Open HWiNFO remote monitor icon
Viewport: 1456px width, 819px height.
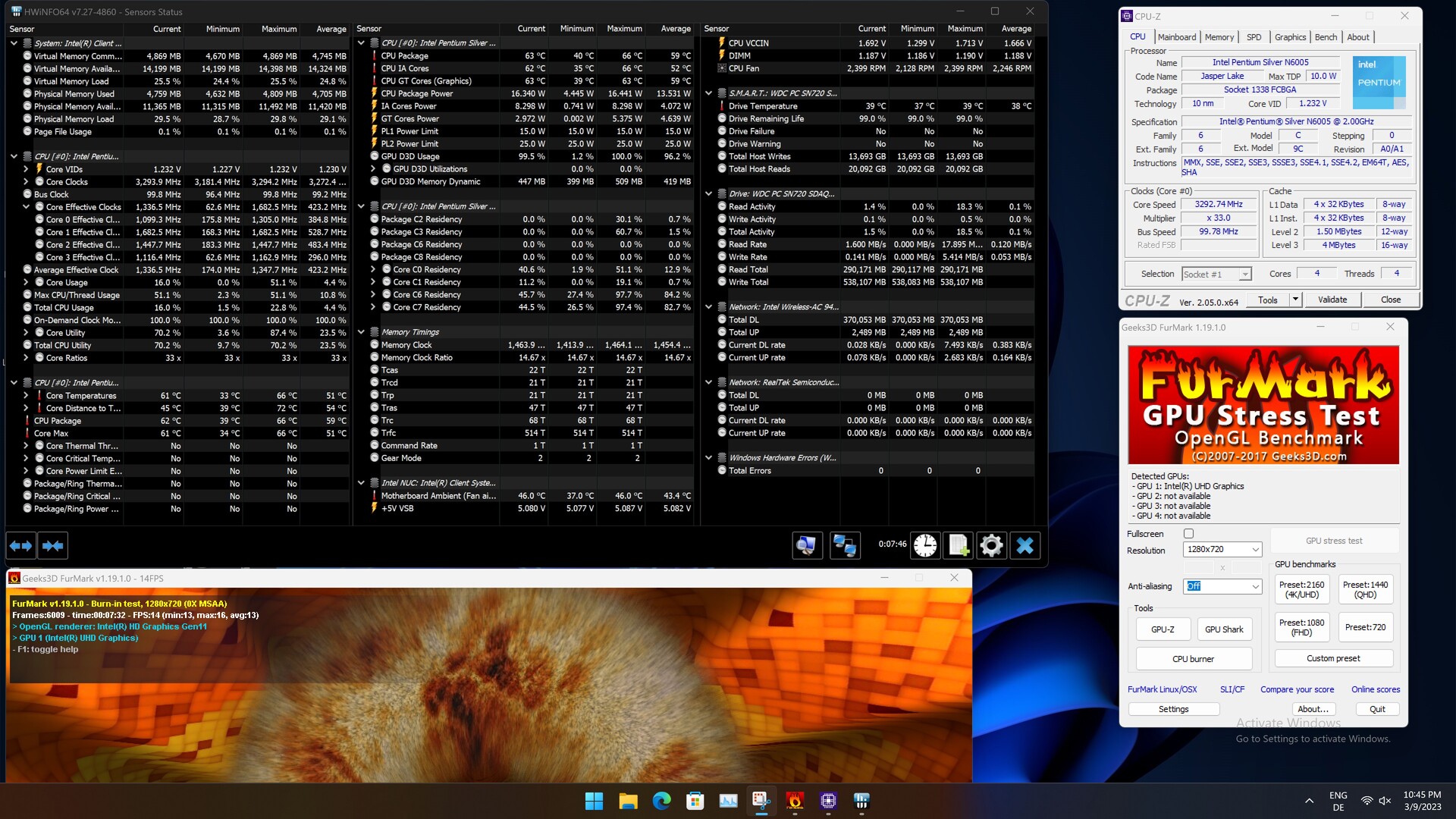(x=807, y=545)
